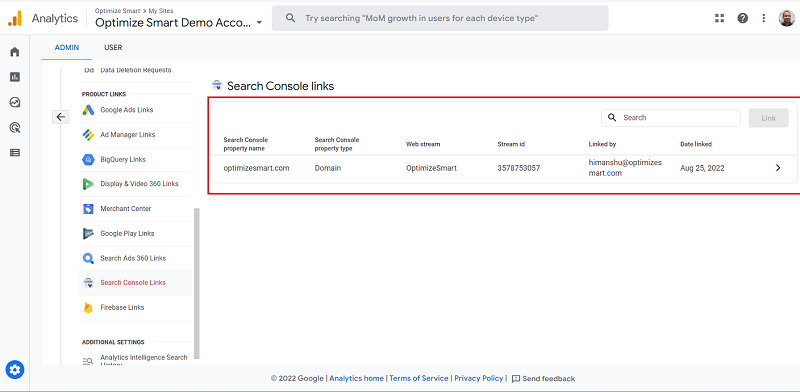
Task: Click the Google Play Links icon
Action: [88, 233]
